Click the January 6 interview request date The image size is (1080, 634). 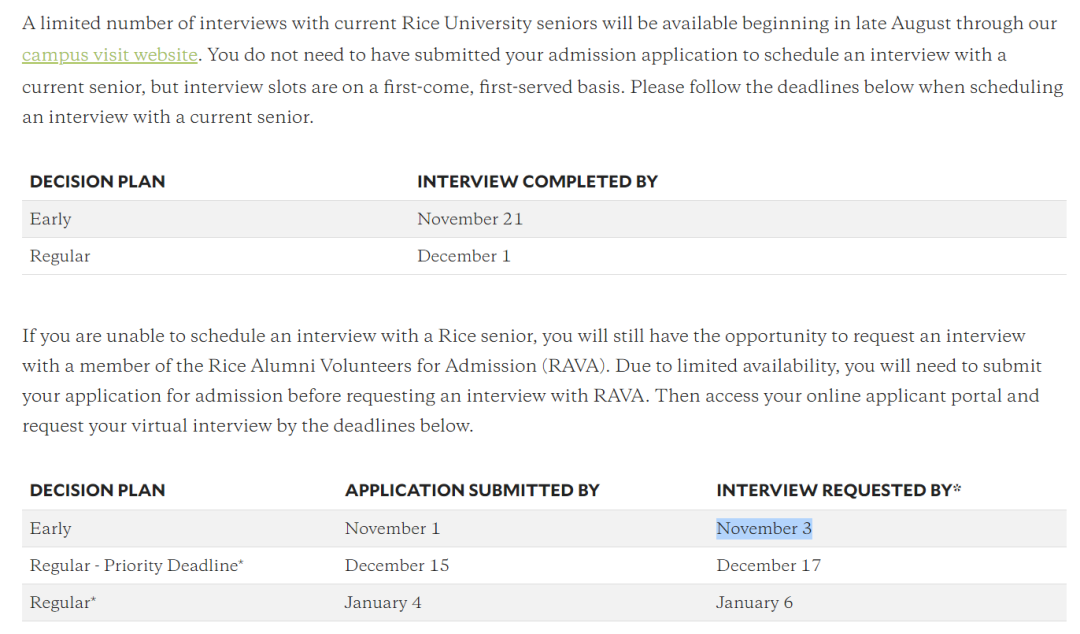point(754,603)
